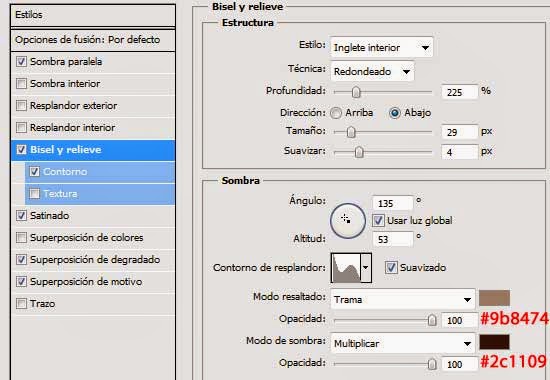Viewport: 550px width, 380px height.
Task: Click the highlight Opacidad field 100
Action: 459,320
